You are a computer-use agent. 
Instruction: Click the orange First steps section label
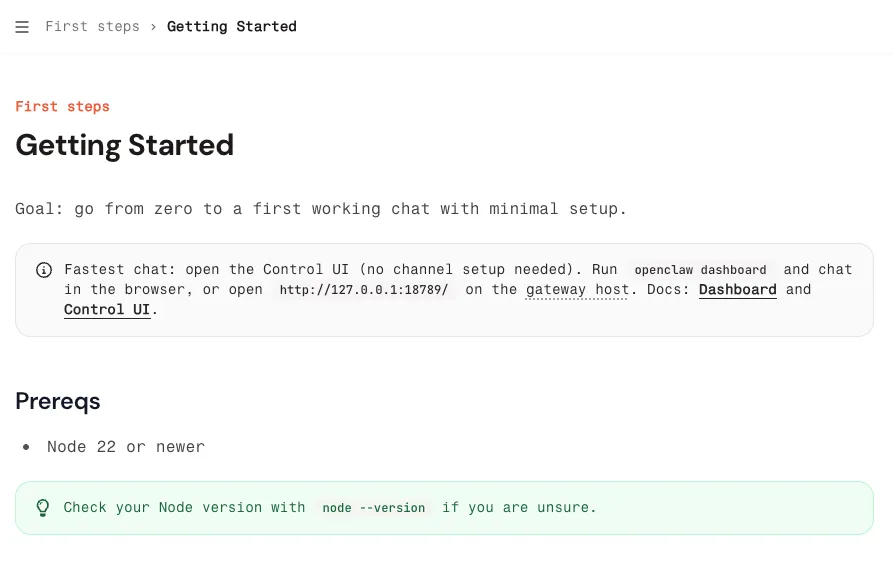tap(62, 107)
